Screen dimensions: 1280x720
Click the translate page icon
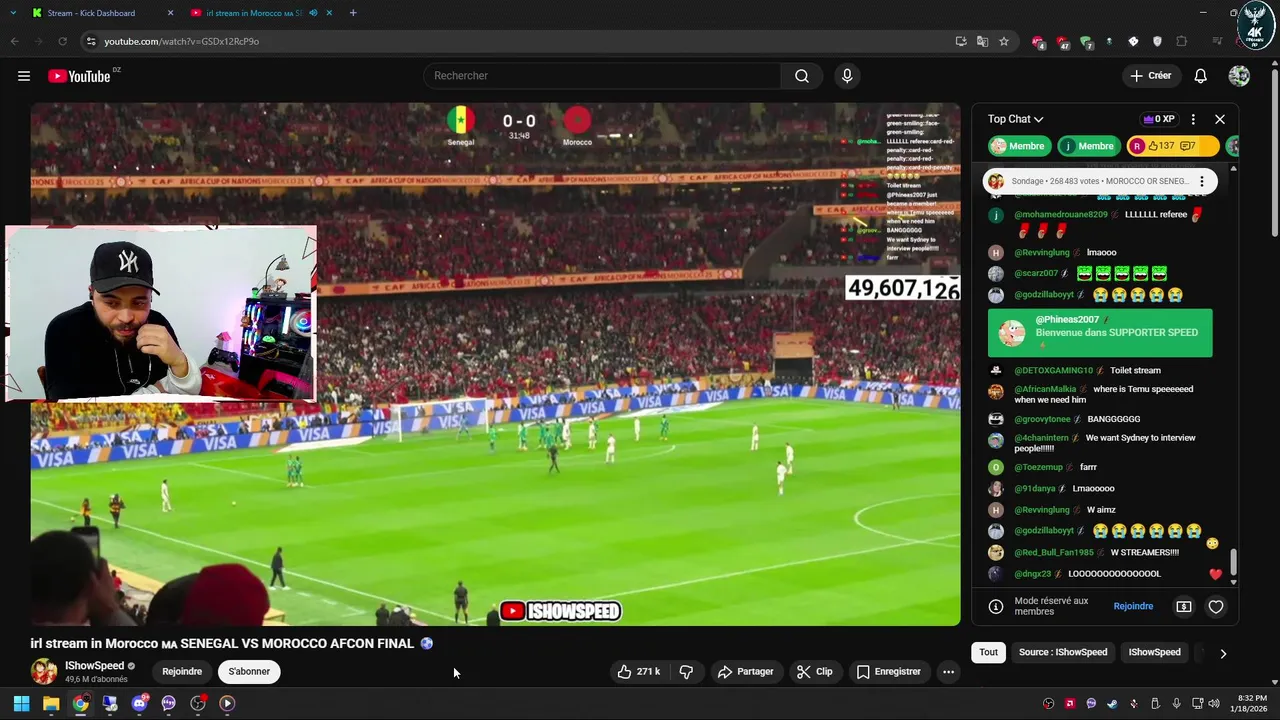[982, 41]
